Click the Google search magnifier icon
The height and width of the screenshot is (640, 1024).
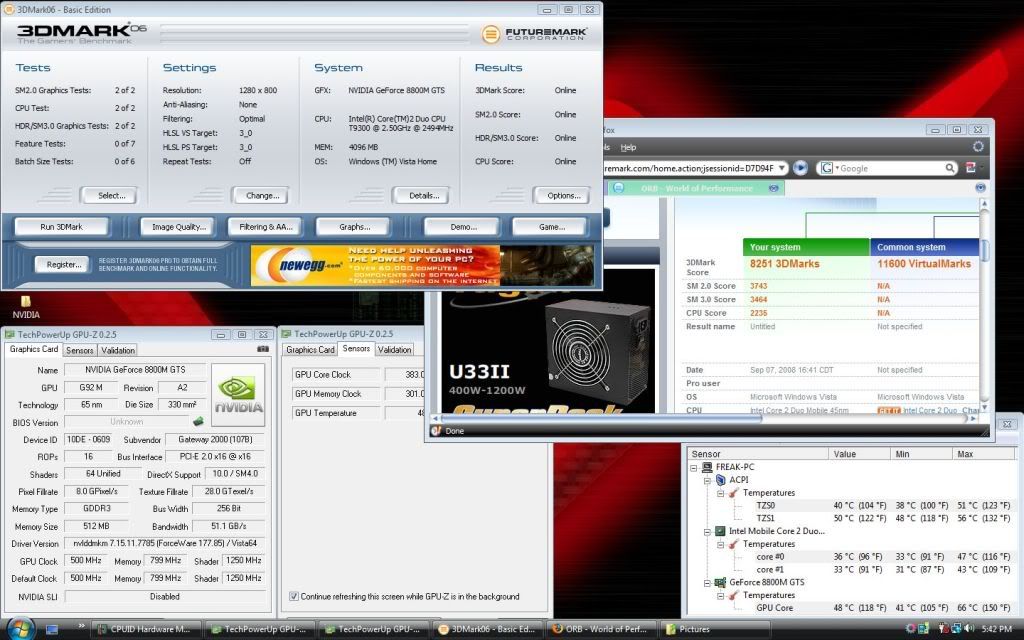point(950,168)
